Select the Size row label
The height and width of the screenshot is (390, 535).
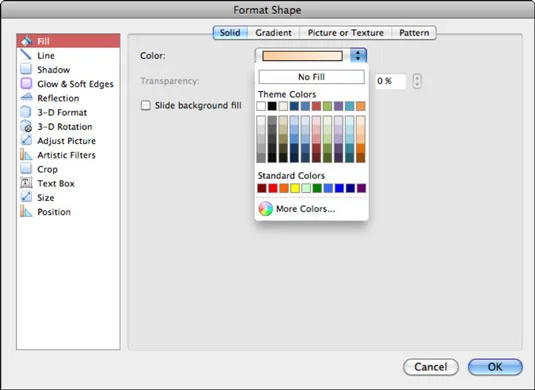45,198
